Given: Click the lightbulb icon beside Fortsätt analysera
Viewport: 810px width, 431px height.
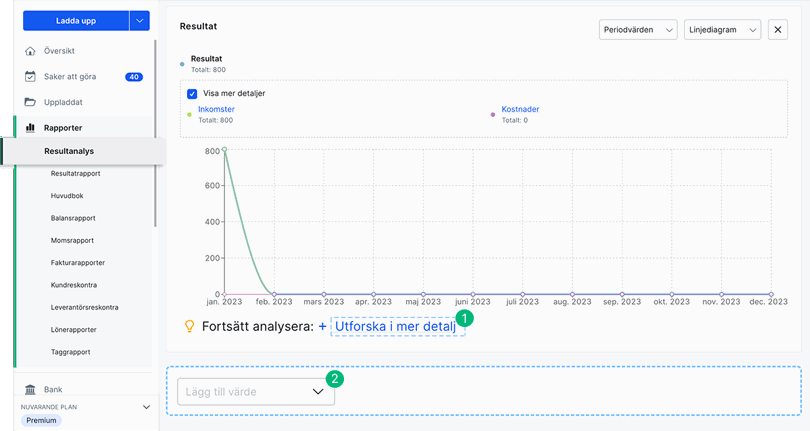Looking at the screenshot, I should [x=187, y=326].
